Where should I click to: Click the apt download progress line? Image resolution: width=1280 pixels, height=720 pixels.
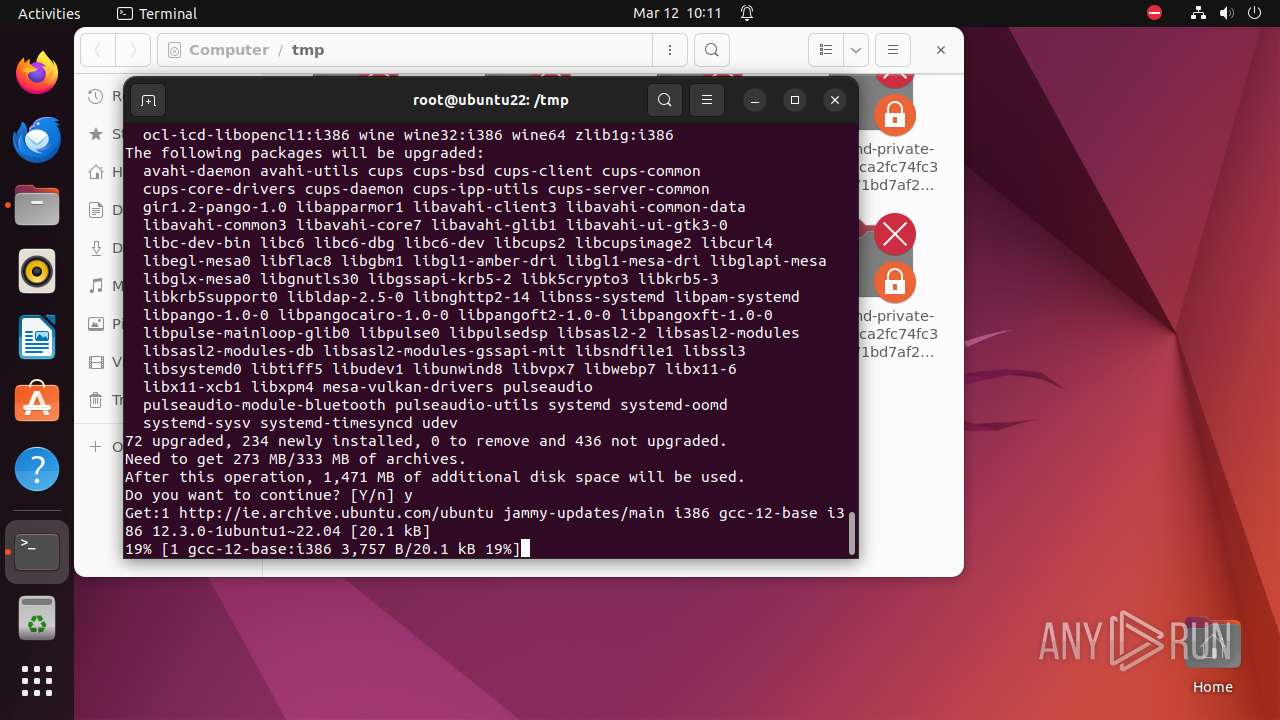point(322,549)
